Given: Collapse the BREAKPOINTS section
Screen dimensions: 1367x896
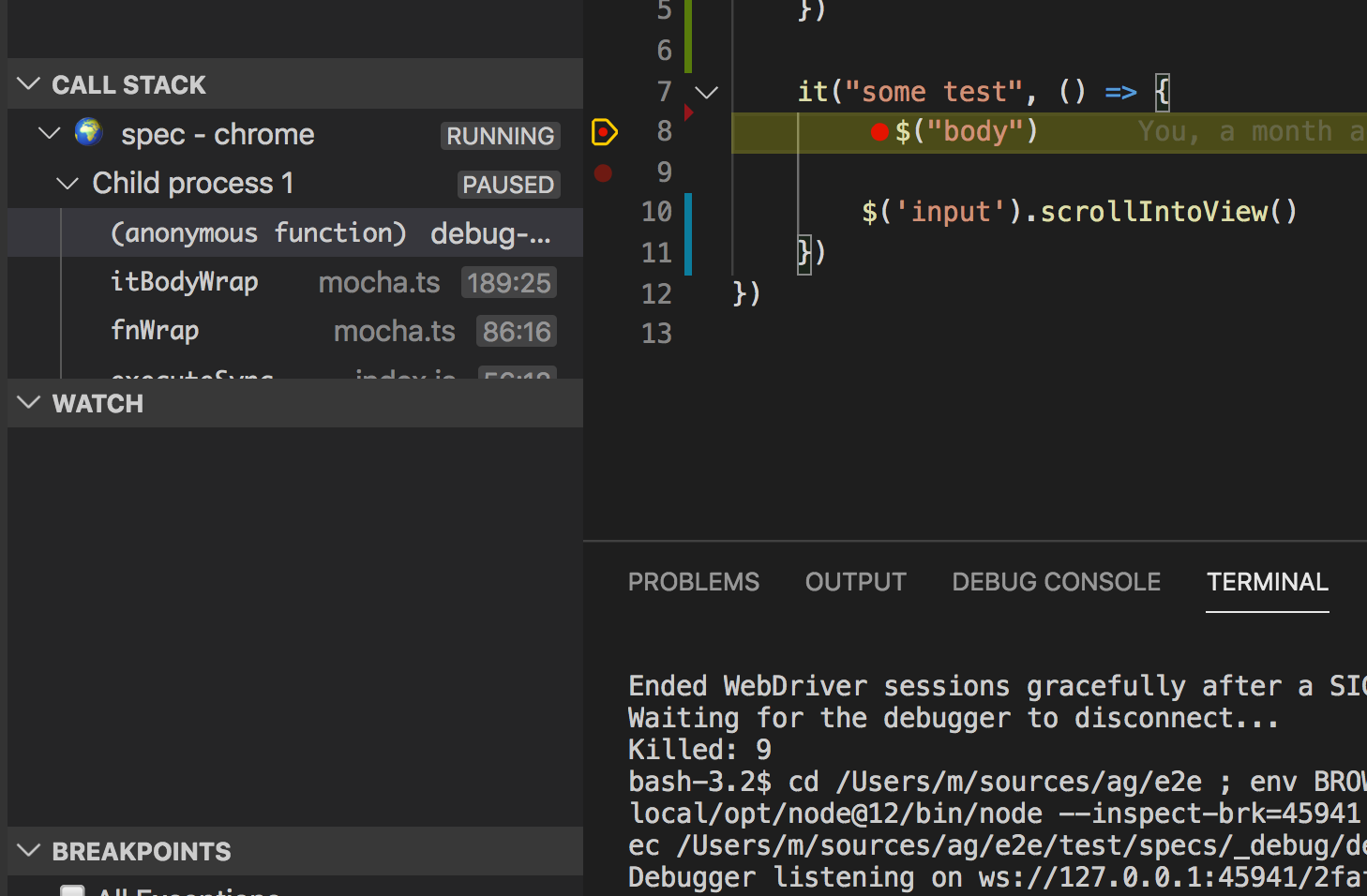Looking at the screenshot, I should (29, 851).
